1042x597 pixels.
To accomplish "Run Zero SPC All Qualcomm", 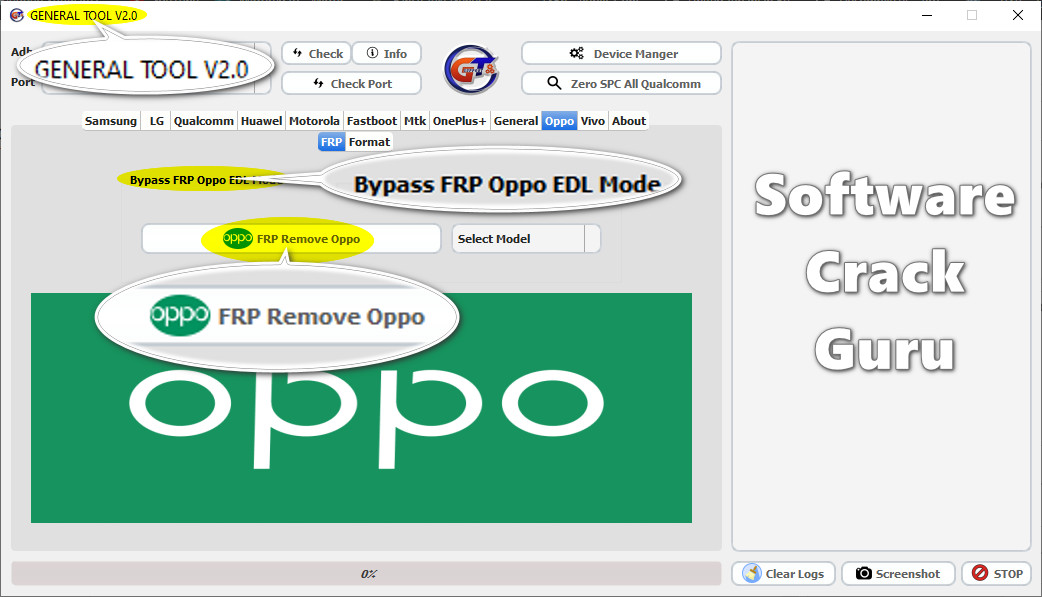I will (x=621, y=84).
